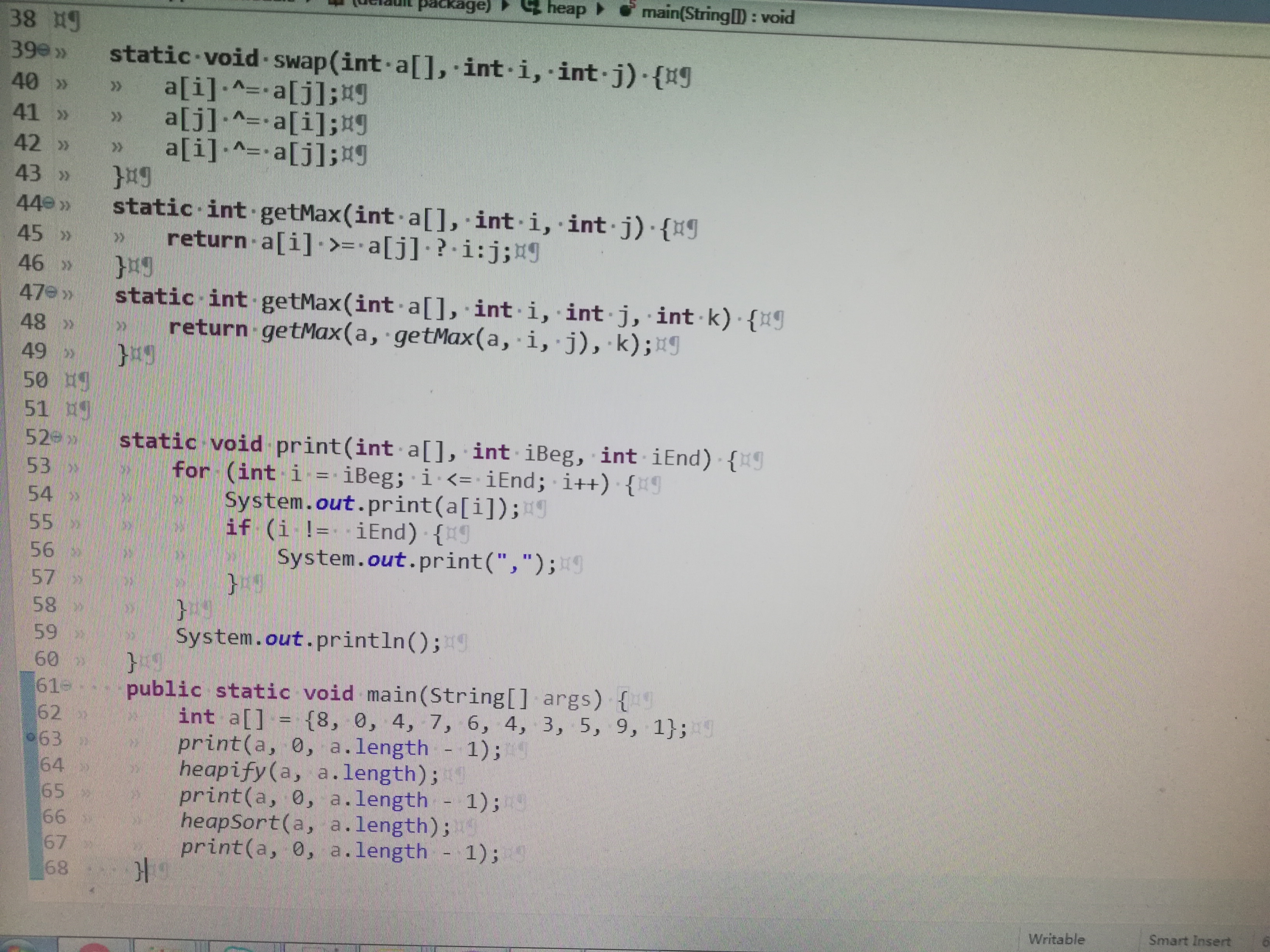Viewport: 1270px width, 952px height.
Task: Click line number 50 in the gutter
Action: (x=35, y=380)
